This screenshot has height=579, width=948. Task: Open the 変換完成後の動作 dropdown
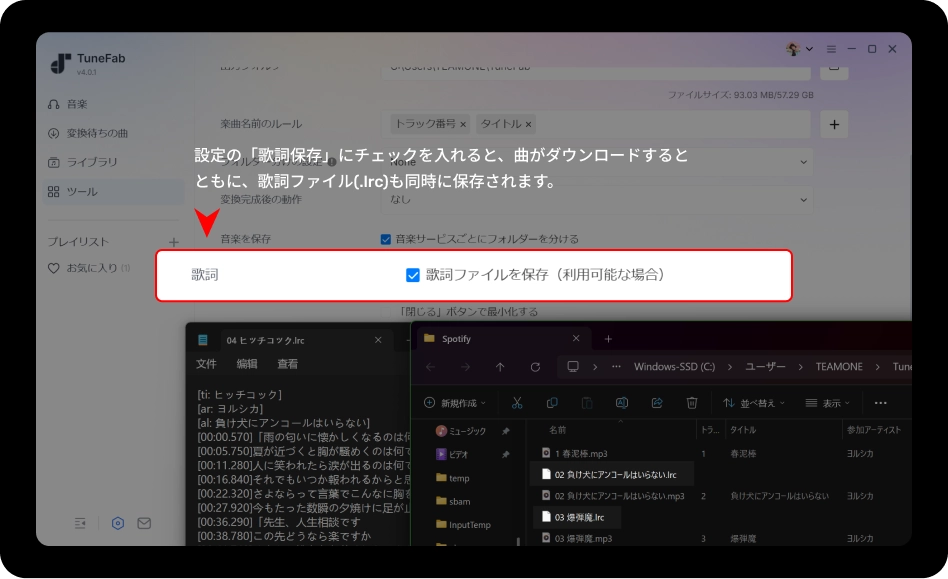click(x=600, y=199)
